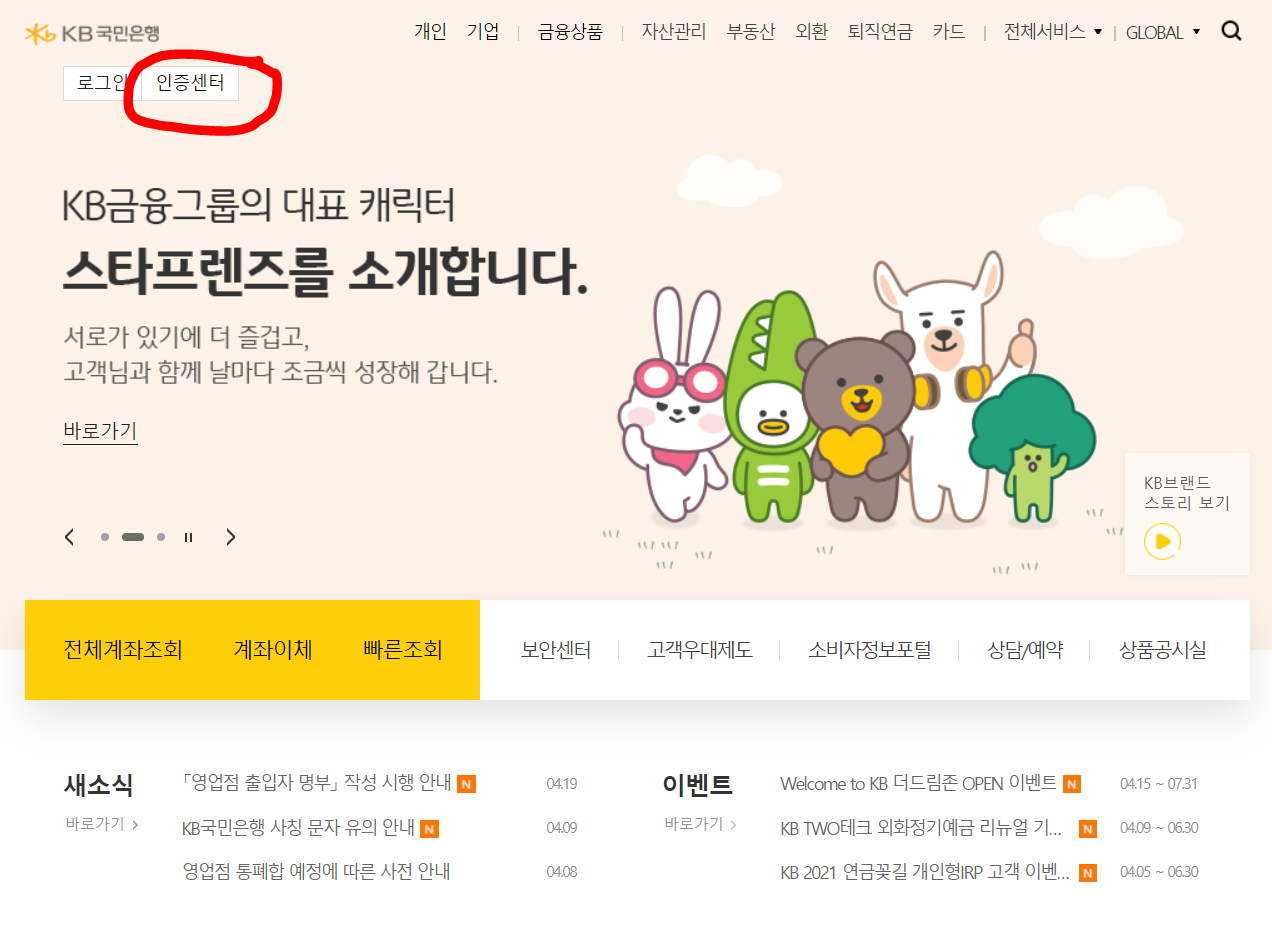Go to previous banner slide arrow
The width and height of the screenshot is (1272, 931).
click(69, 537)
